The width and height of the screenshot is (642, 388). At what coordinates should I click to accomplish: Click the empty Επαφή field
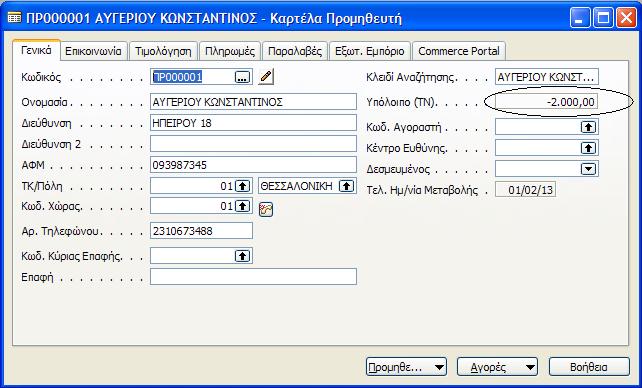[253, 277]
